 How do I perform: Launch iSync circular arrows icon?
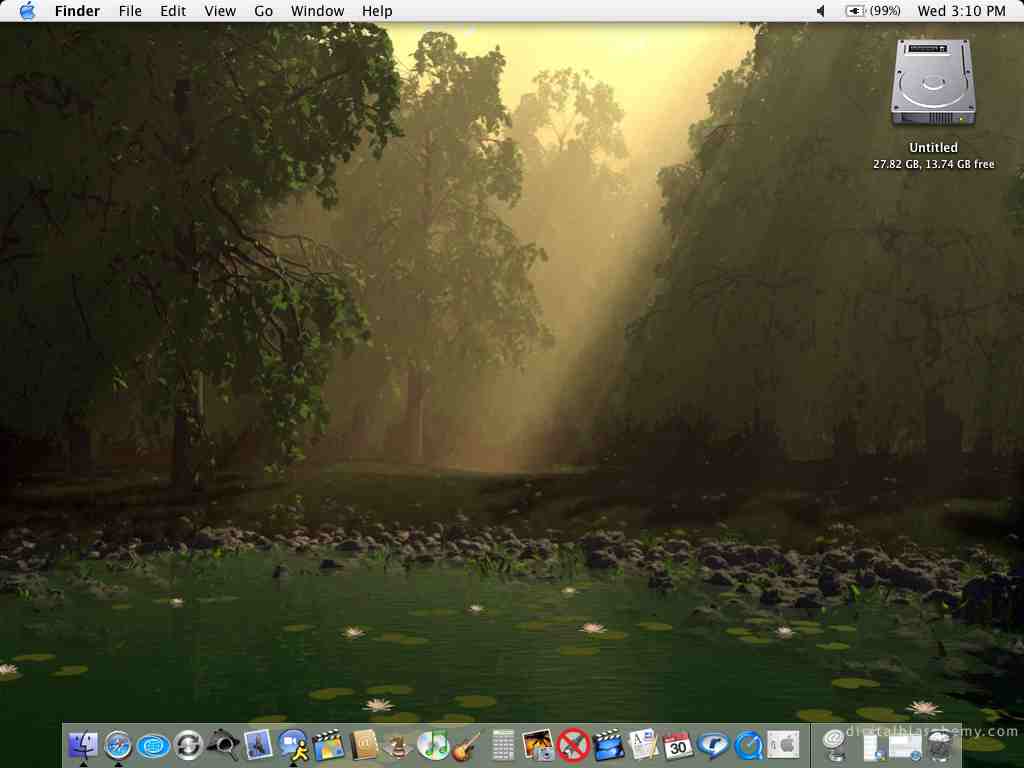point(188,745)
